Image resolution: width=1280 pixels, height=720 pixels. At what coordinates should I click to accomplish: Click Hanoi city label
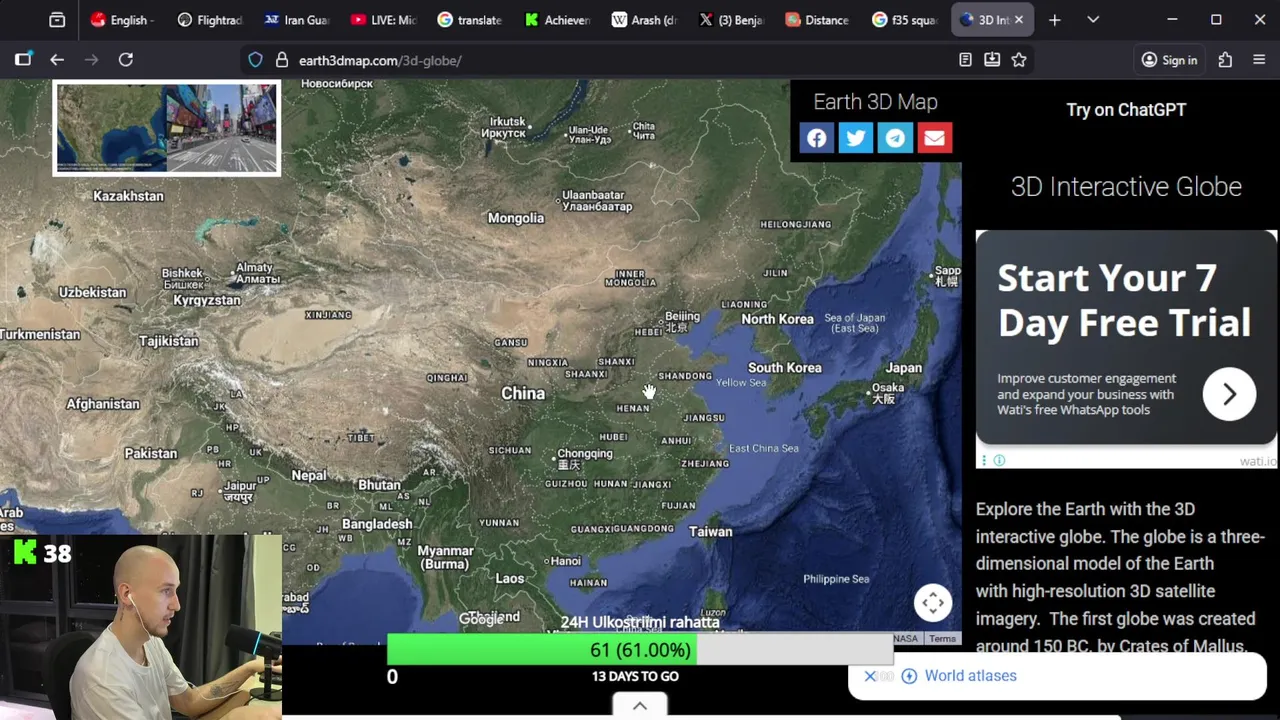pos(565,561)
